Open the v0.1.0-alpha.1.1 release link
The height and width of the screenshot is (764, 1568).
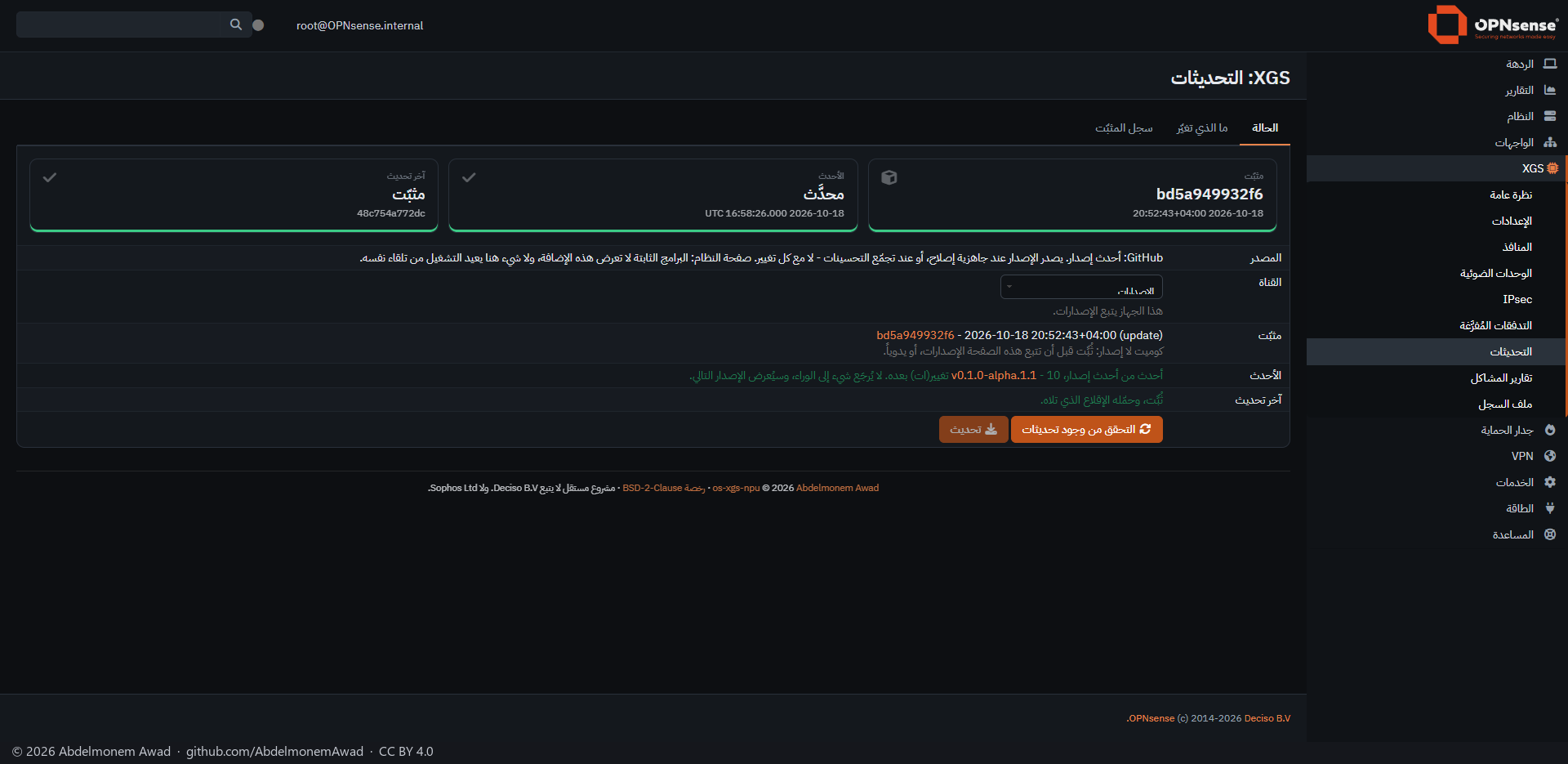click(x=993, y=375)
